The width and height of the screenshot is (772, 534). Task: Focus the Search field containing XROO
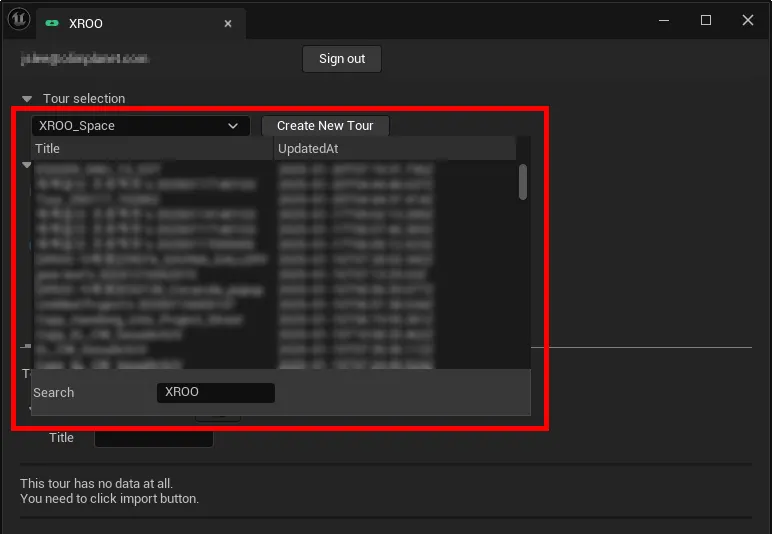point(216,393)
